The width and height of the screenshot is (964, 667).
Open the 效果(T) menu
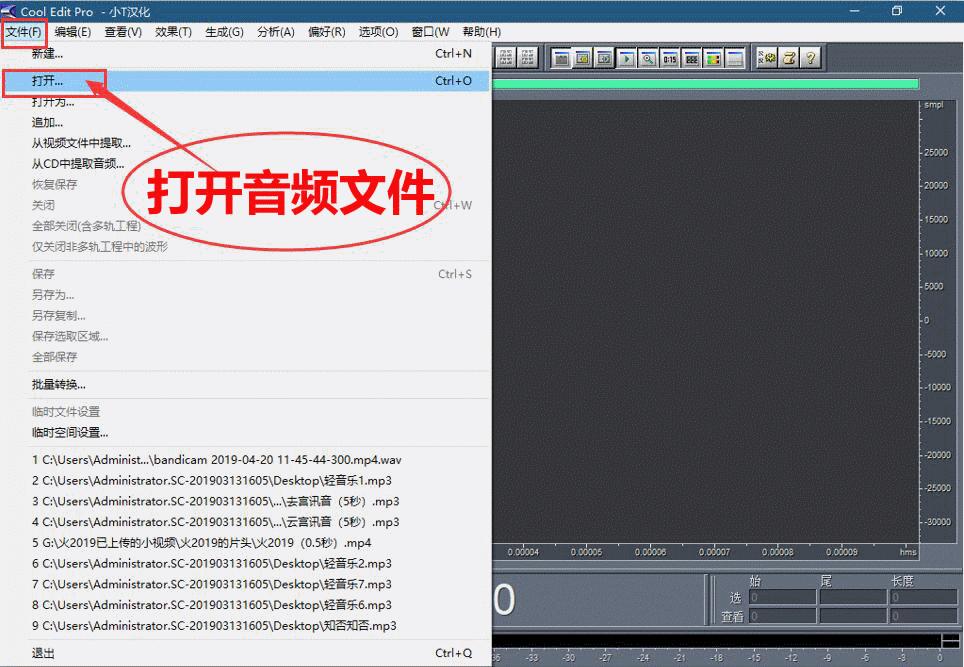pos(173,31)
